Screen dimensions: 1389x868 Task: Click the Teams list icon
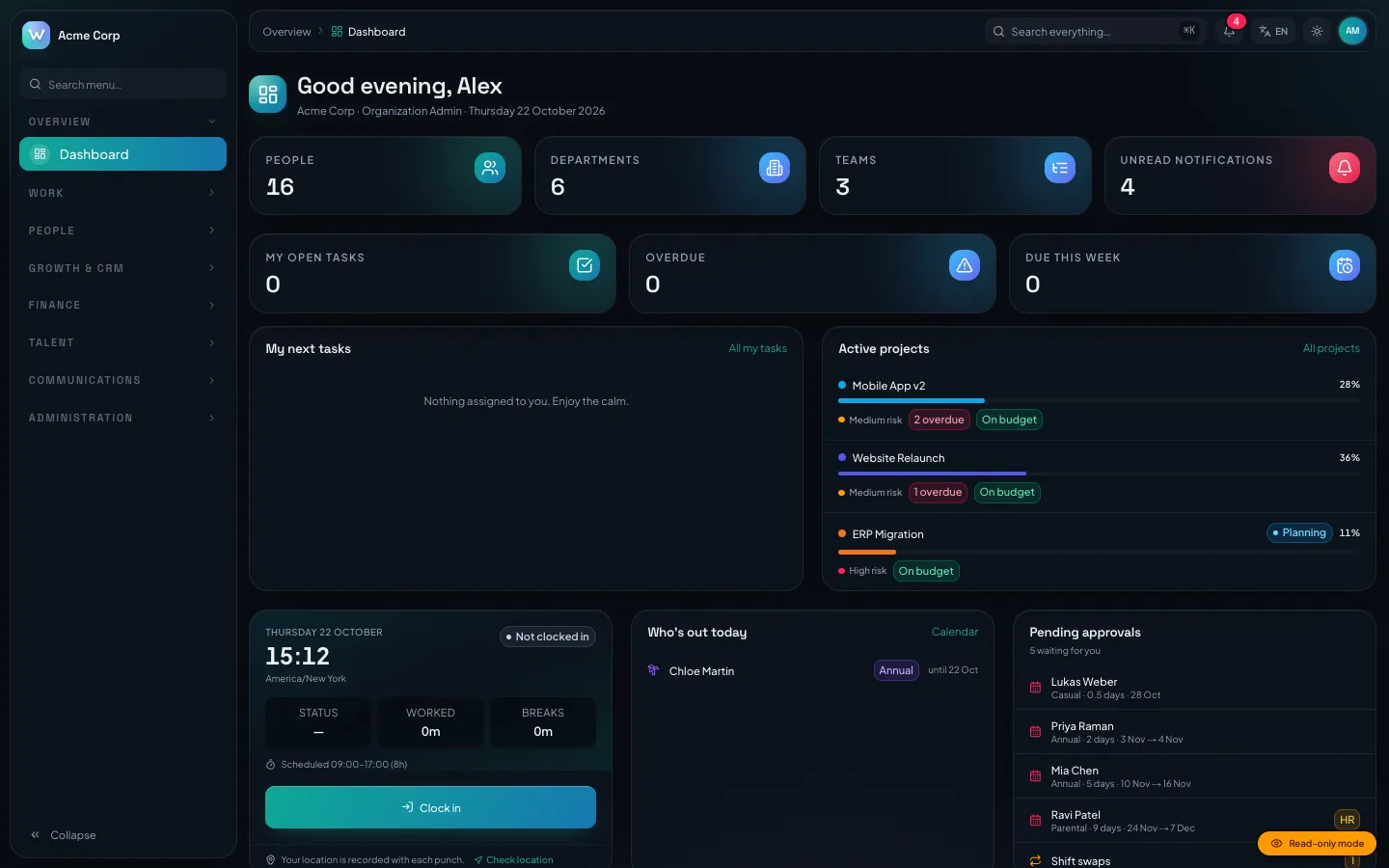tap(1060, 168)
